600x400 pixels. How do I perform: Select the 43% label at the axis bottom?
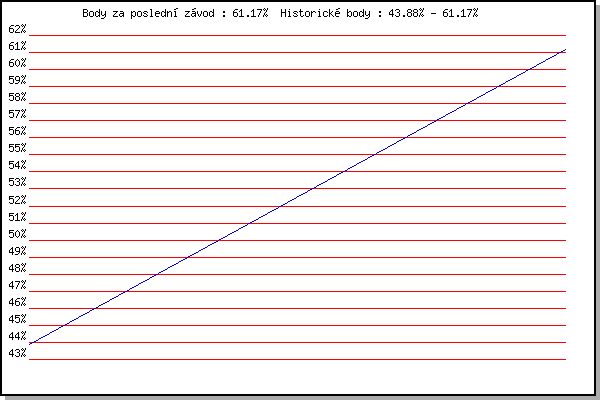17,353
